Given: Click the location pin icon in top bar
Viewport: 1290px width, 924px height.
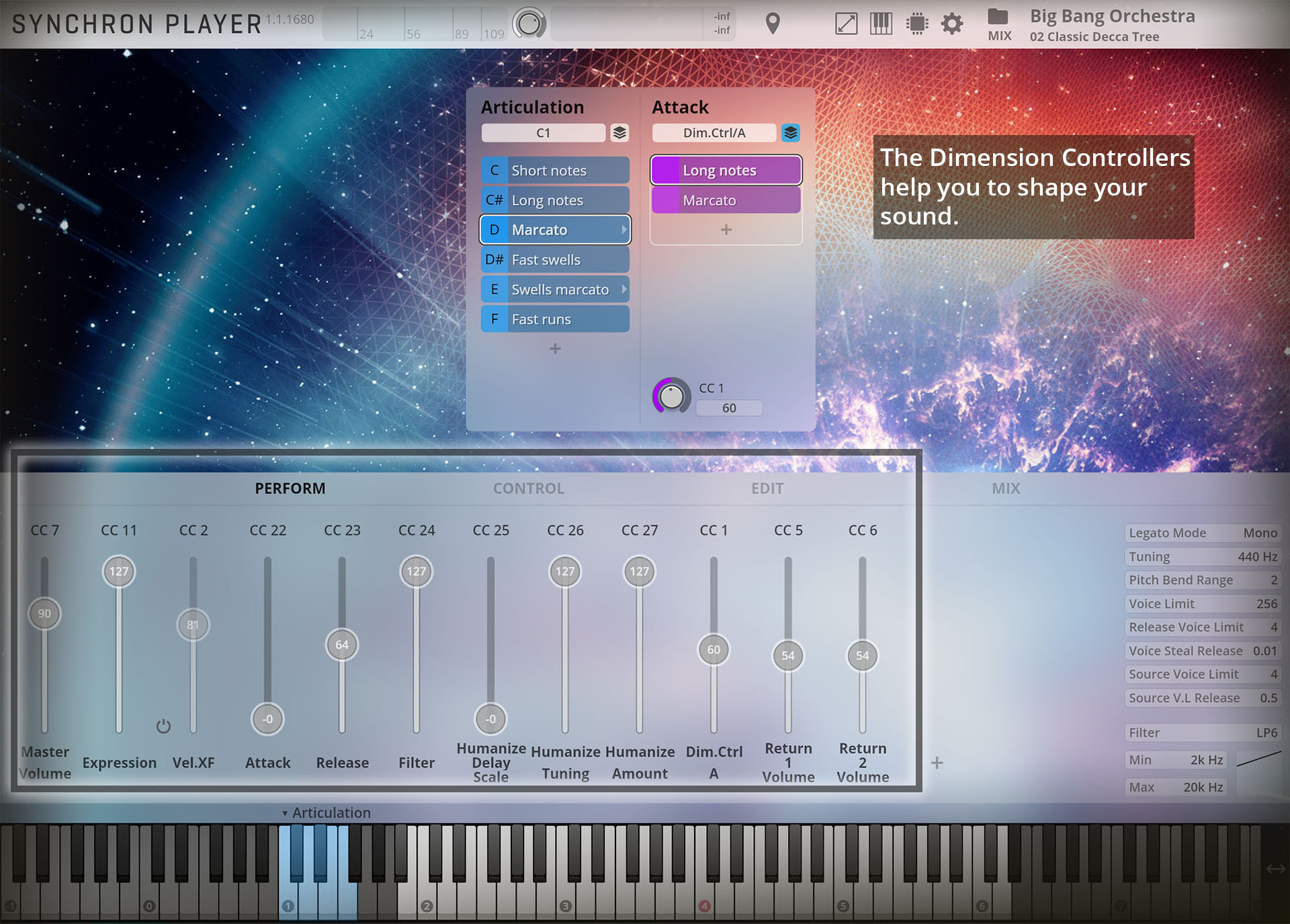Looking at the screenshot, I should point(773,24).
